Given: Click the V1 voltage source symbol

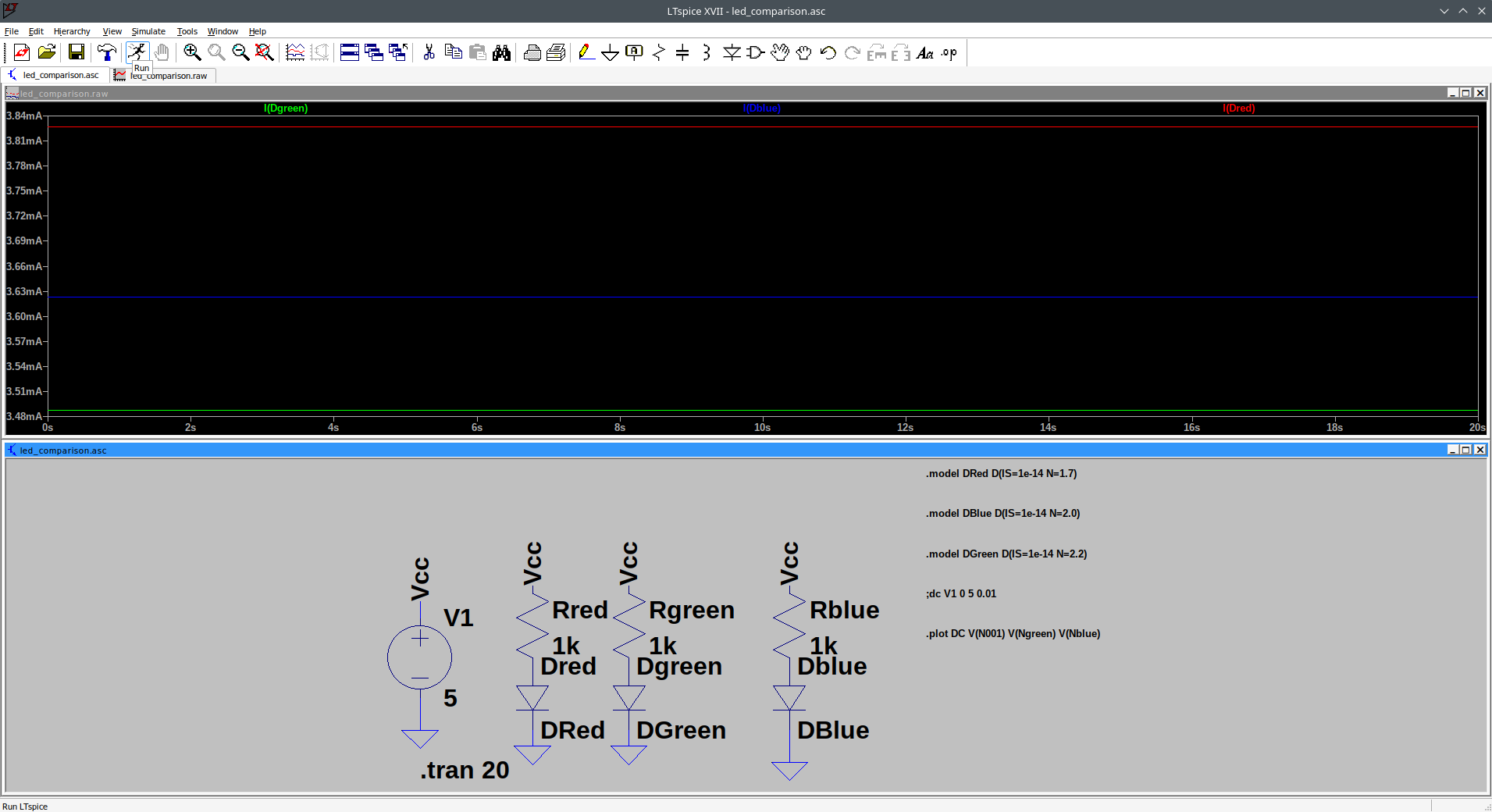Looking at the screenshot, I should [x=419, y=657].
